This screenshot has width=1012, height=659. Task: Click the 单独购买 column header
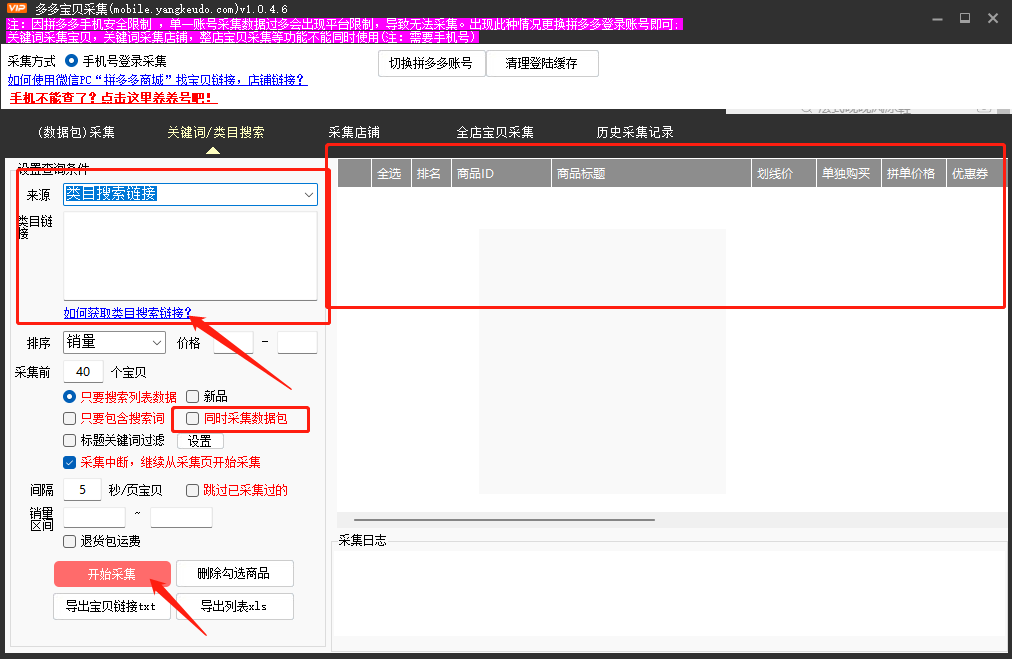click(x=849, y=173)
